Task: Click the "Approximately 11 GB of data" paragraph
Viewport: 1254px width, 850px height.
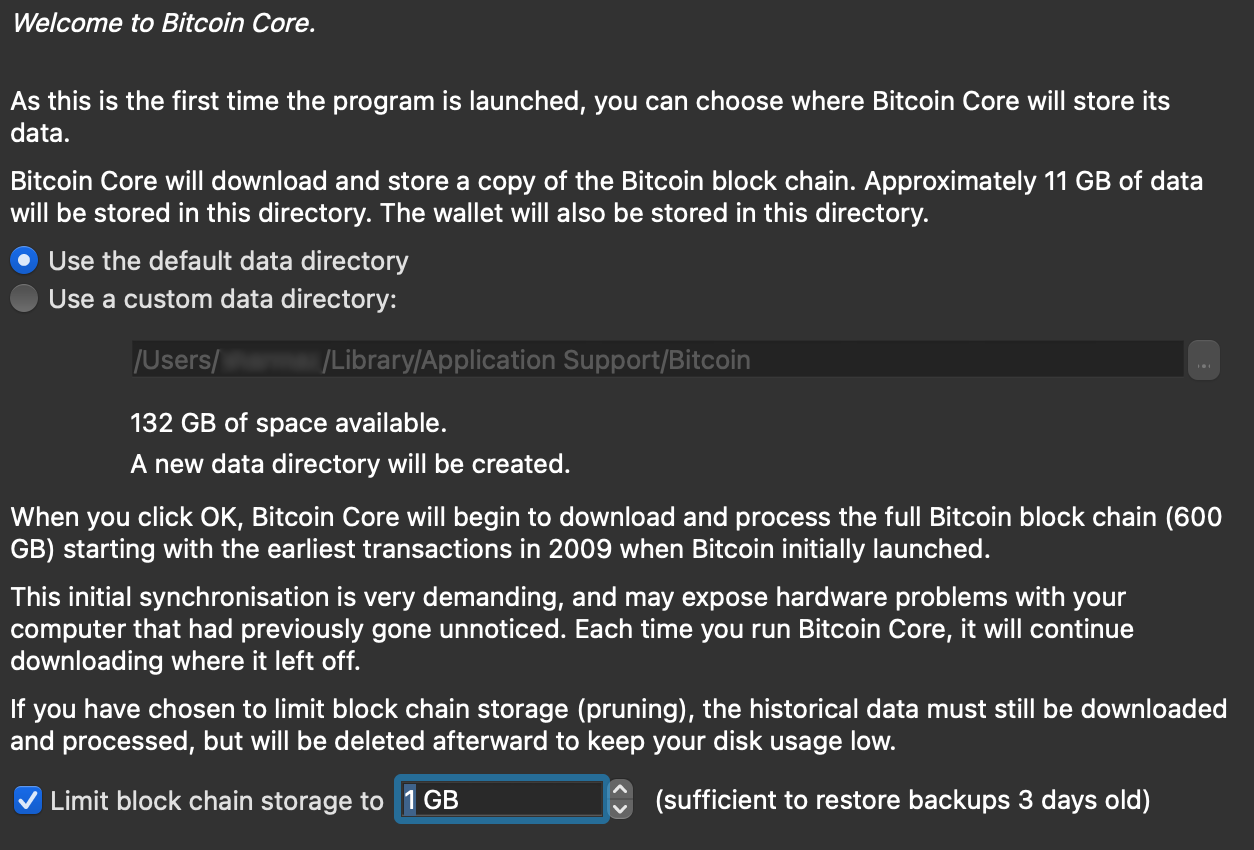Action: point(607,197)
